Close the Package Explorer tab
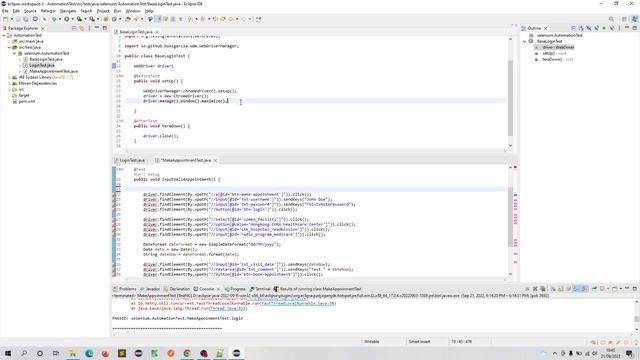640x360 pixels. pos(43,28)
